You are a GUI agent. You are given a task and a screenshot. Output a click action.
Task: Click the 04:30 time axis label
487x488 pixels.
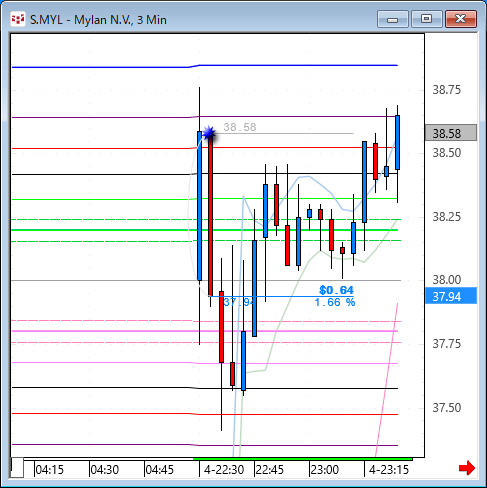pos(105,470)
